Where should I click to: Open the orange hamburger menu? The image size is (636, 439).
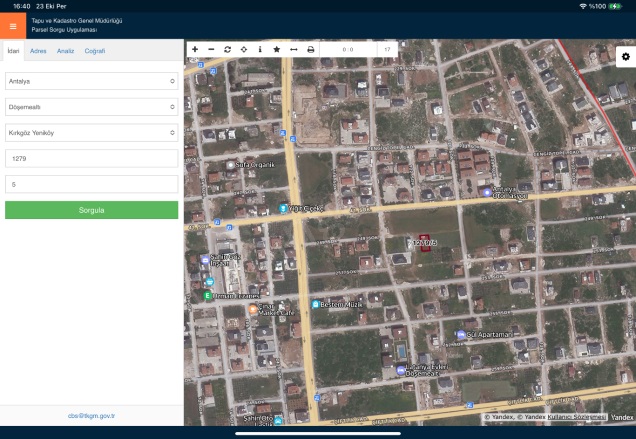tap(13, 26)
